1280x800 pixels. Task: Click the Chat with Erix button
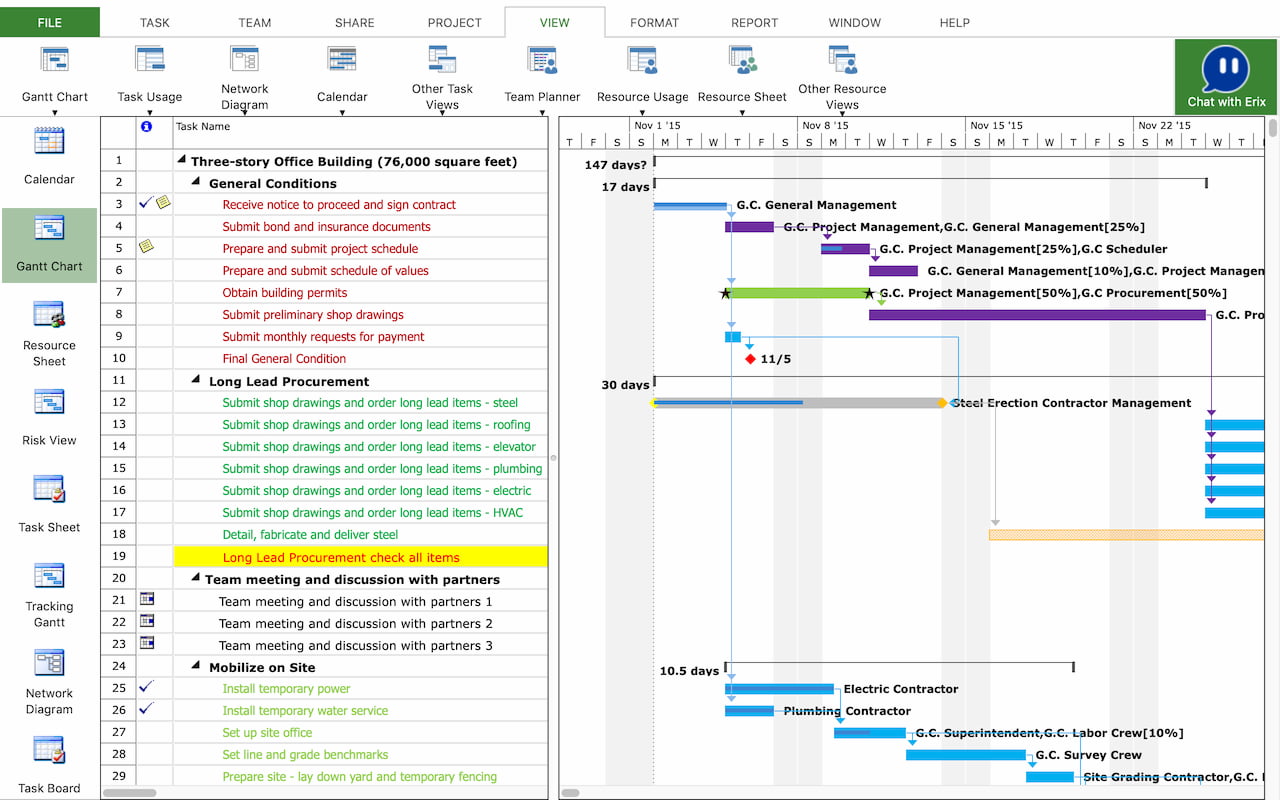coord(1225,75)
